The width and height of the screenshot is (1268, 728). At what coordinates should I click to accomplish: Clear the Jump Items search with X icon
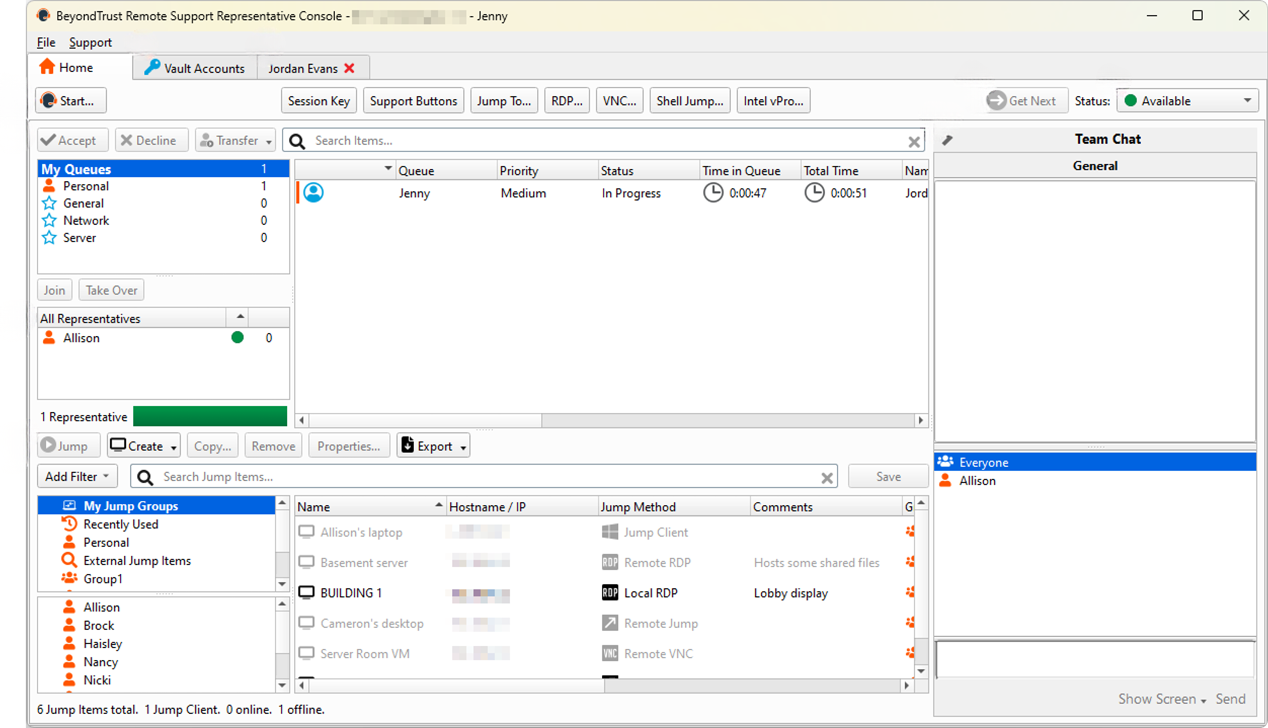827,478
